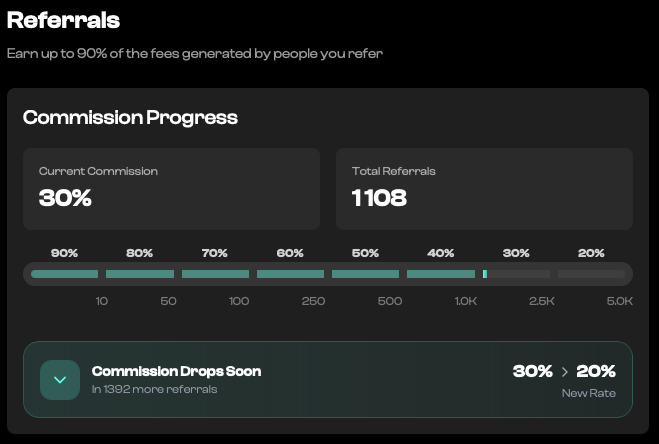
Task: Select the 80% progress bar segment
Action: [x=140, y=274]
